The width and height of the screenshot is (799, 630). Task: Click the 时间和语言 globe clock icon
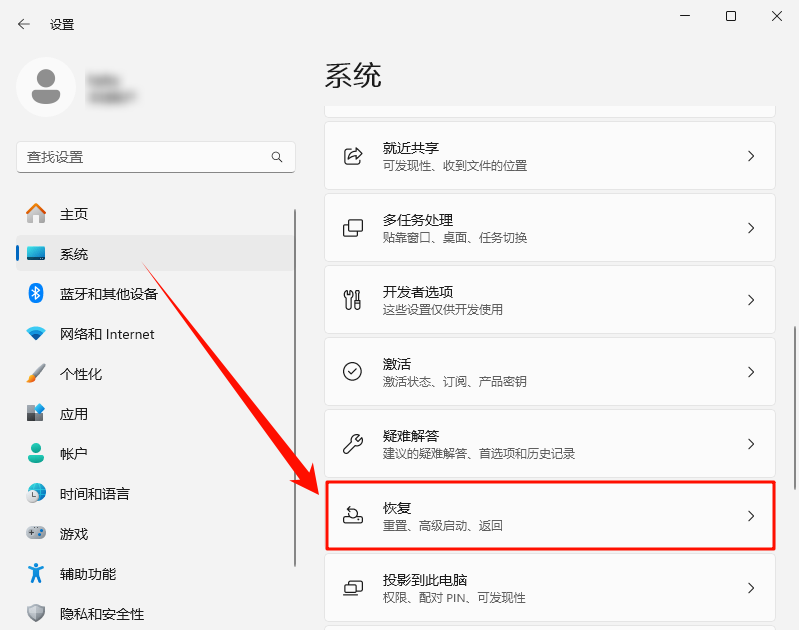[x=36, y=493]
